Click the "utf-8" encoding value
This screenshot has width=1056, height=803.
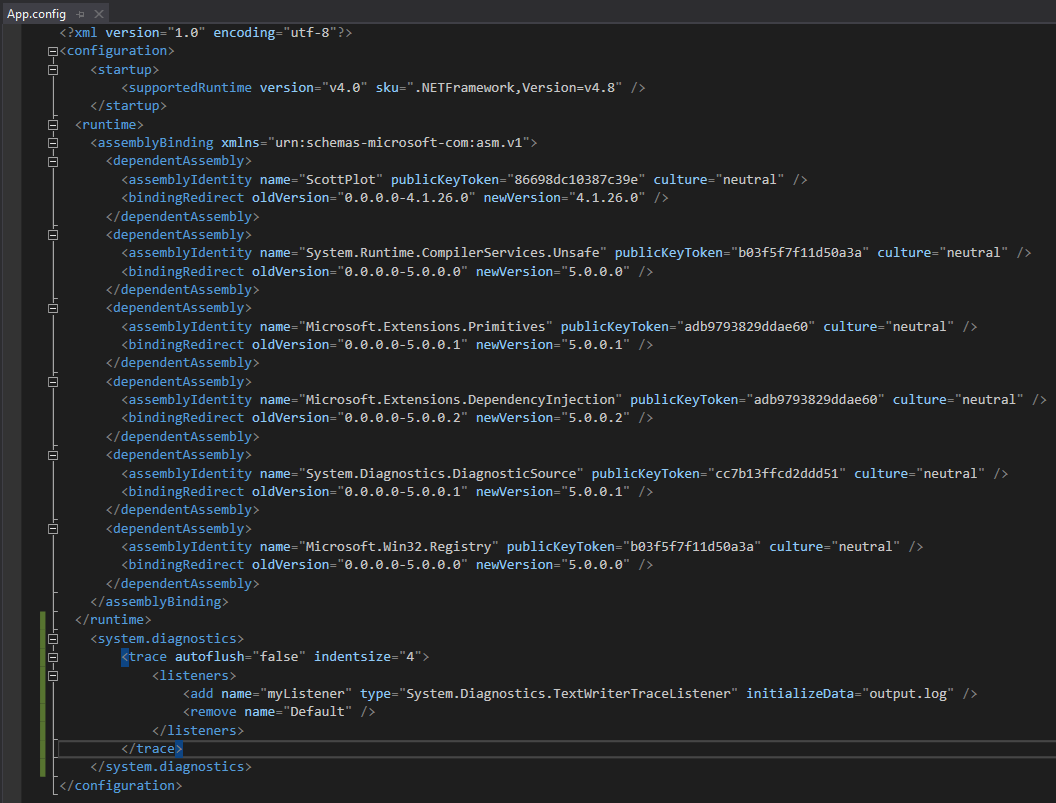tap(310, 32)
